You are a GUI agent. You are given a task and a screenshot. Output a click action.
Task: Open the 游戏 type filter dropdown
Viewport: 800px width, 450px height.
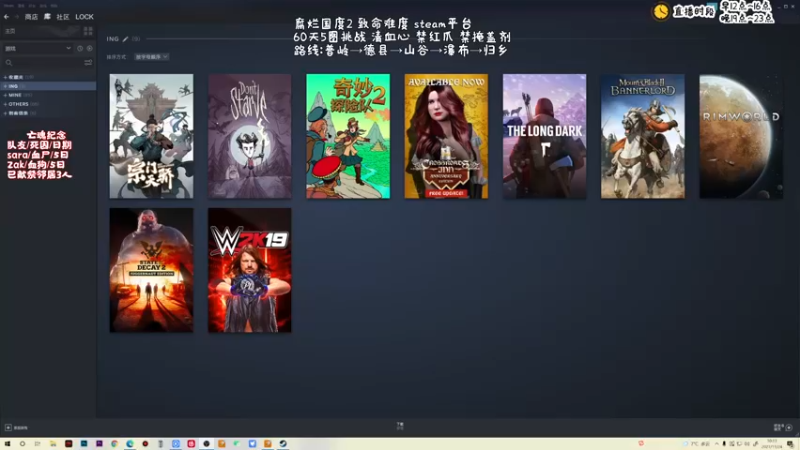coord(38,48)
